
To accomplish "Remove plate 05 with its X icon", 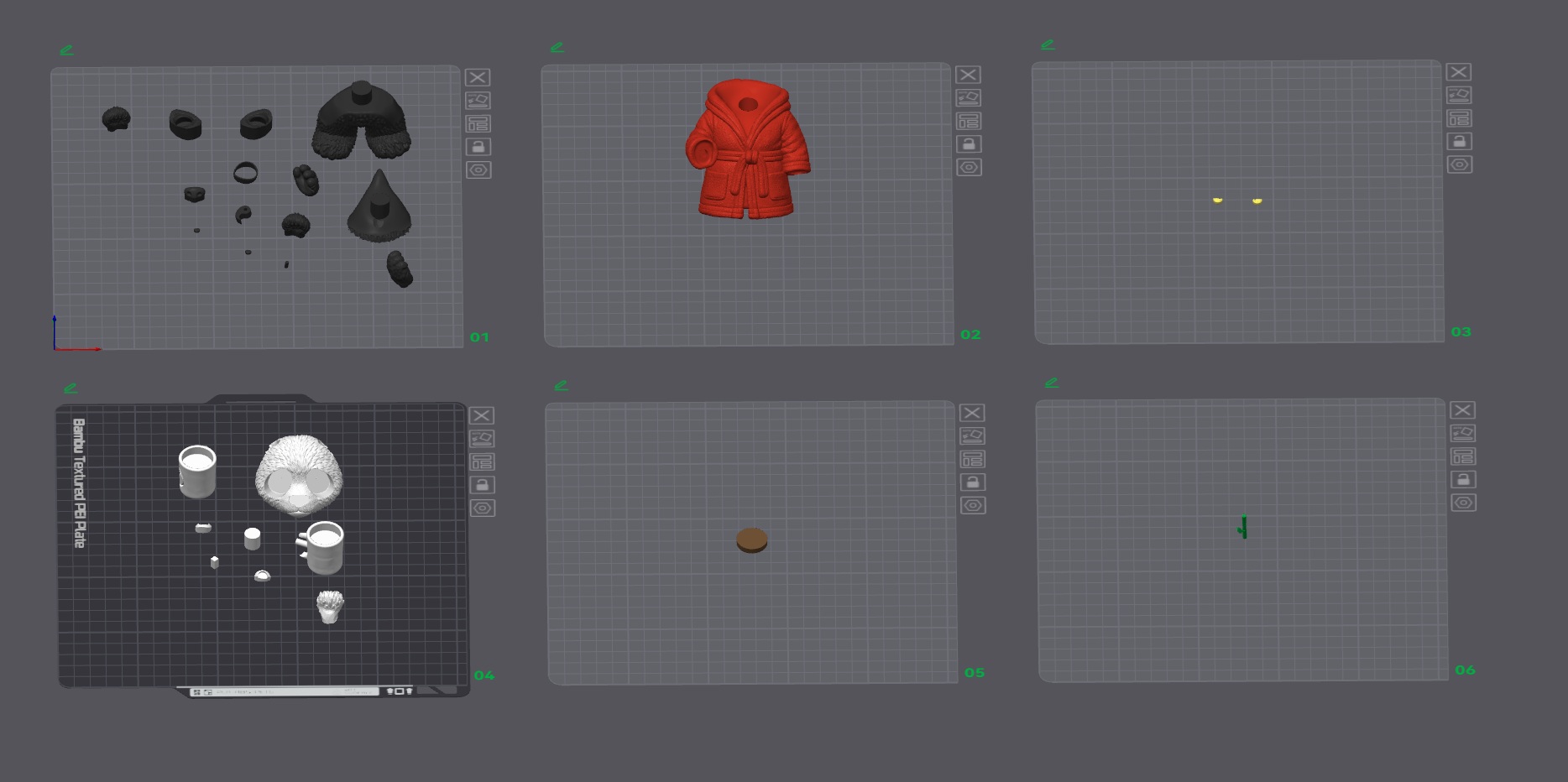I will tap(972, 413).
